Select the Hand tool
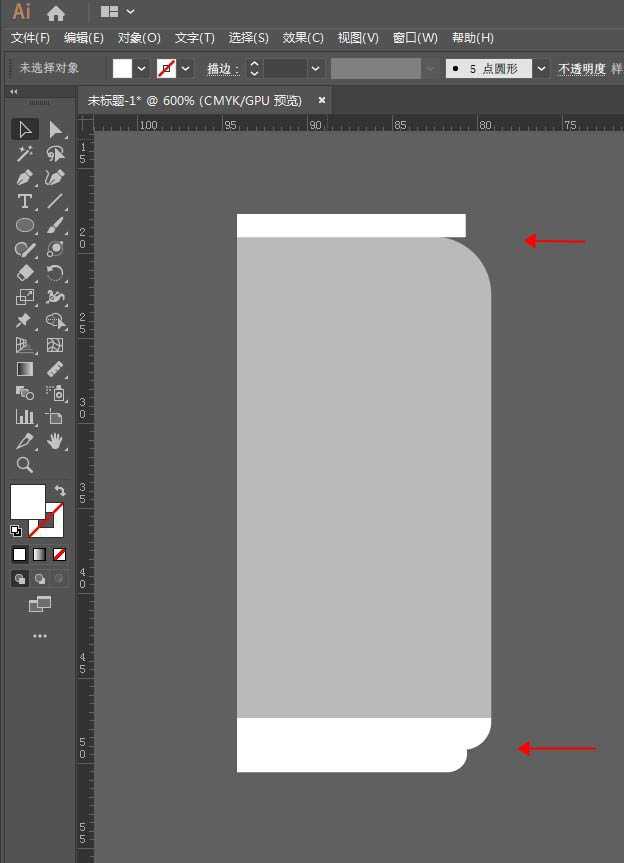The width and height of the screenshot is (624, 863). 55,441
